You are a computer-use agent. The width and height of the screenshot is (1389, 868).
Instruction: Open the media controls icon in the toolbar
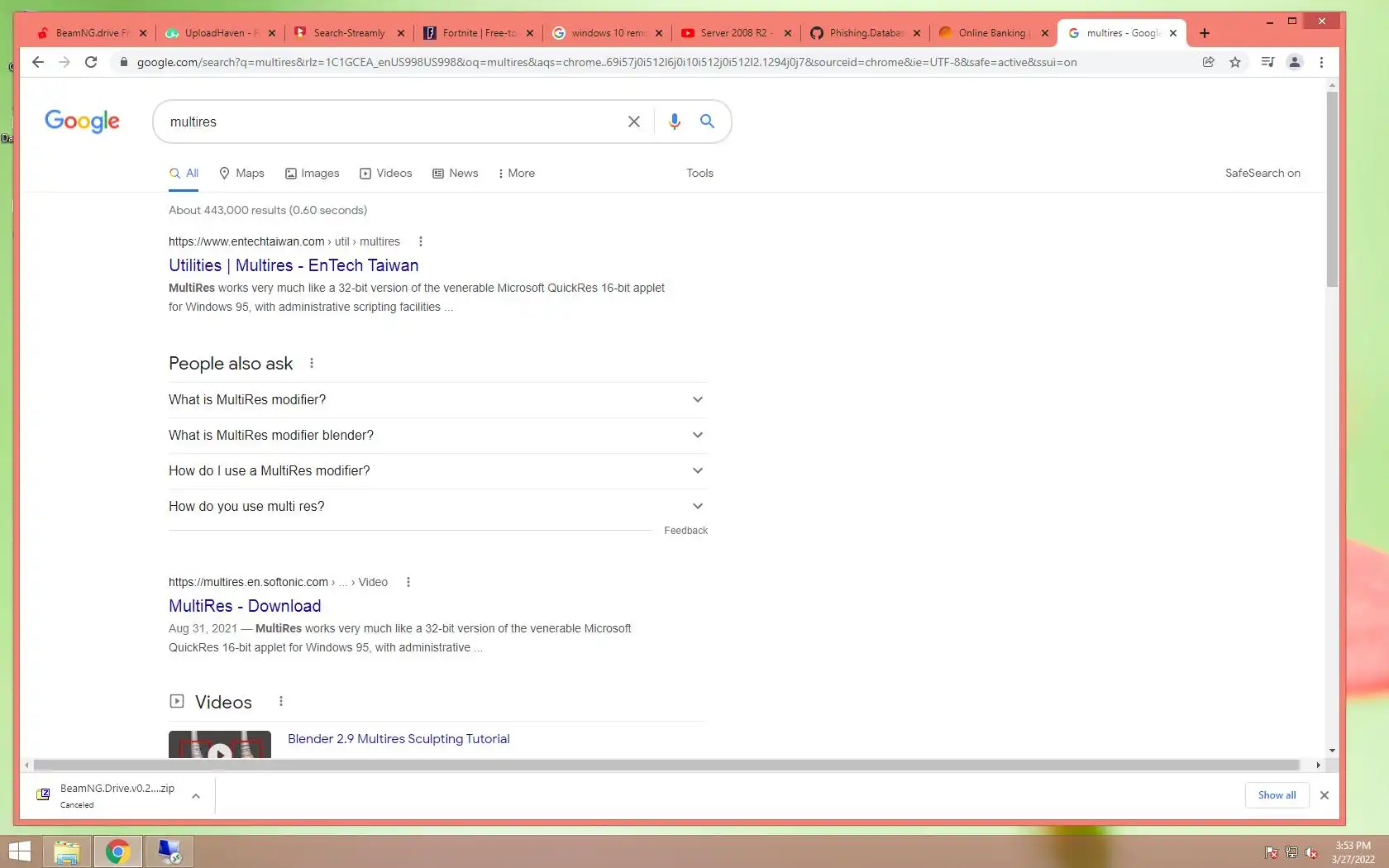1267,62
